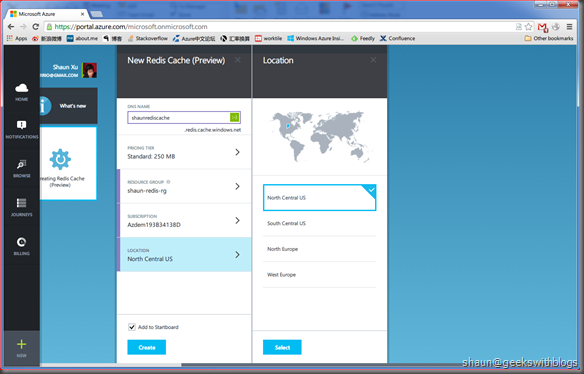Open the Apps bookmark shortcut

pos(17,38)
